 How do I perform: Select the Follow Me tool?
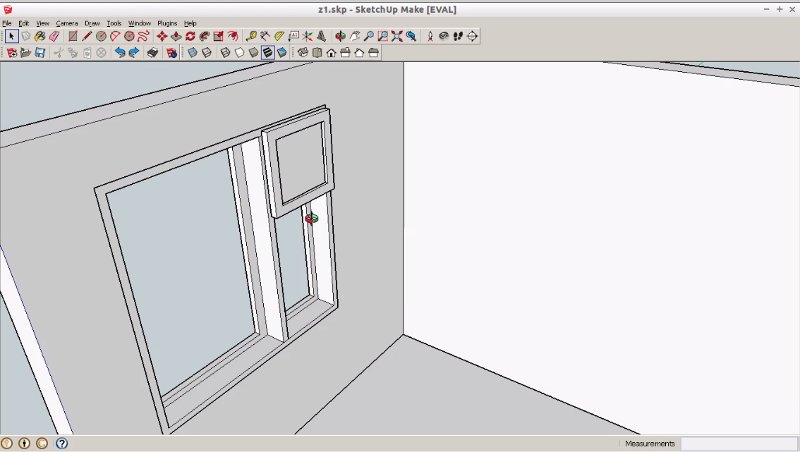(x=204, y=36)
